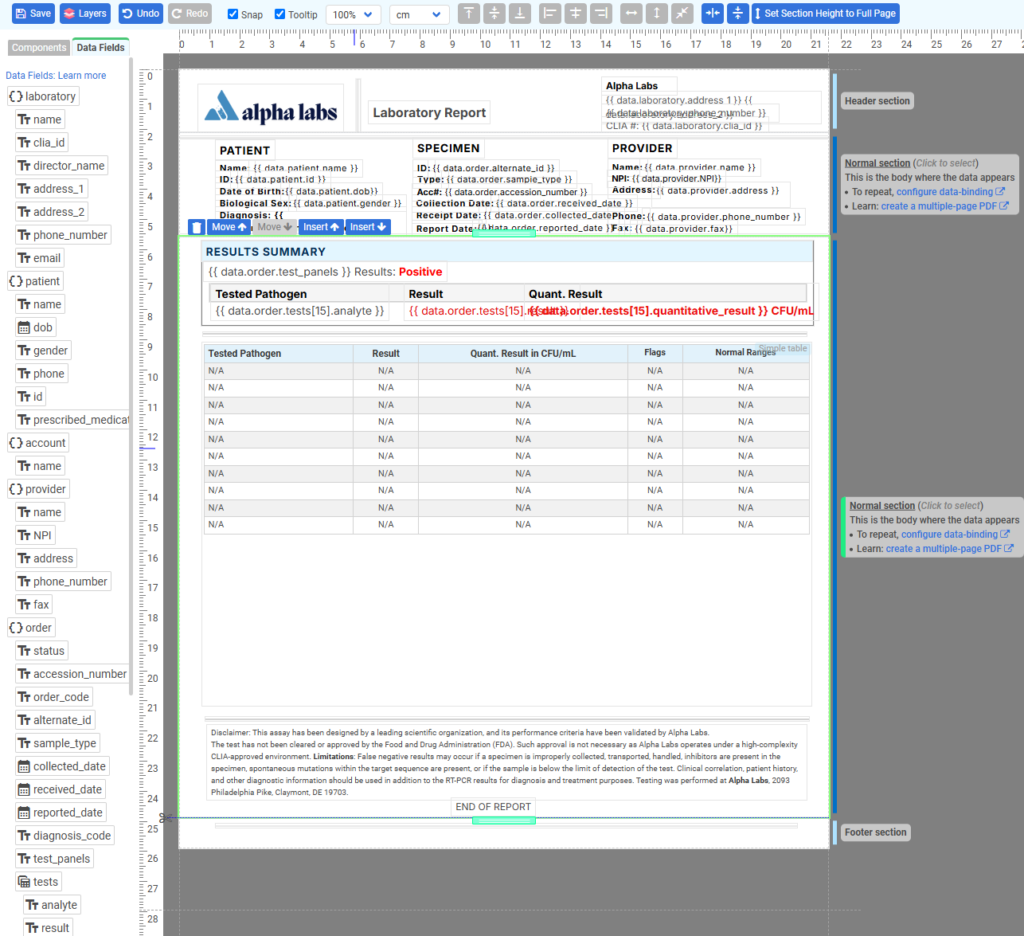
Task: Select the gender data field
Action: pos(43,350)
